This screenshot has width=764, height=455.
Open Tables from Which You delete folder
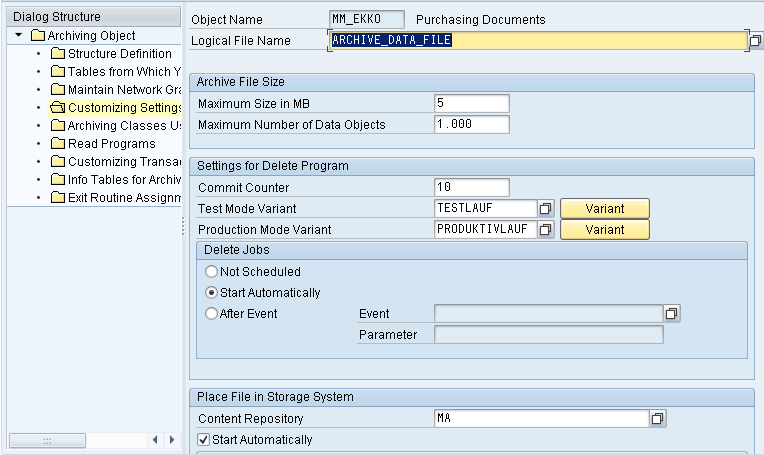(124, 72)
